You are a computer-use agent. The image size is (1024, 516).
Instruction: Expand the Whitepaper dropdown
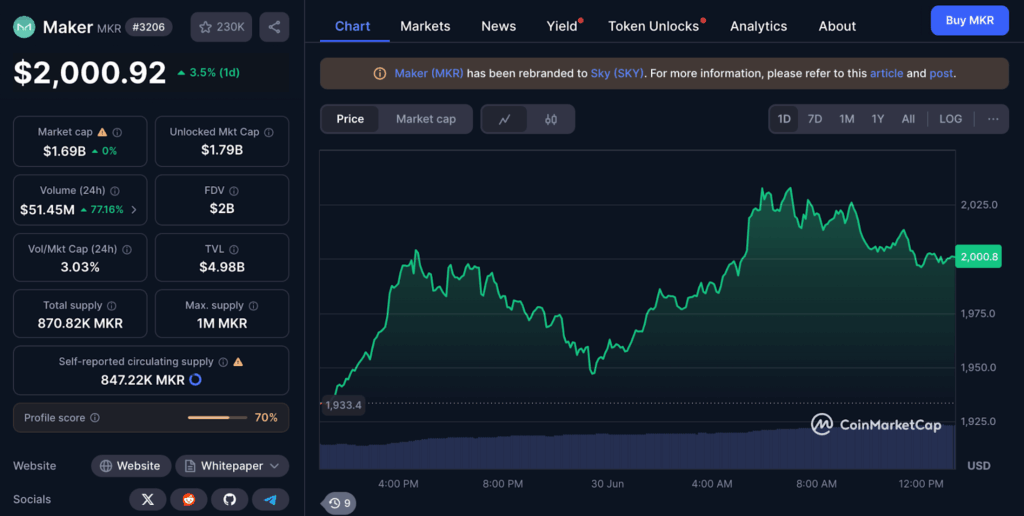[232, 466]
